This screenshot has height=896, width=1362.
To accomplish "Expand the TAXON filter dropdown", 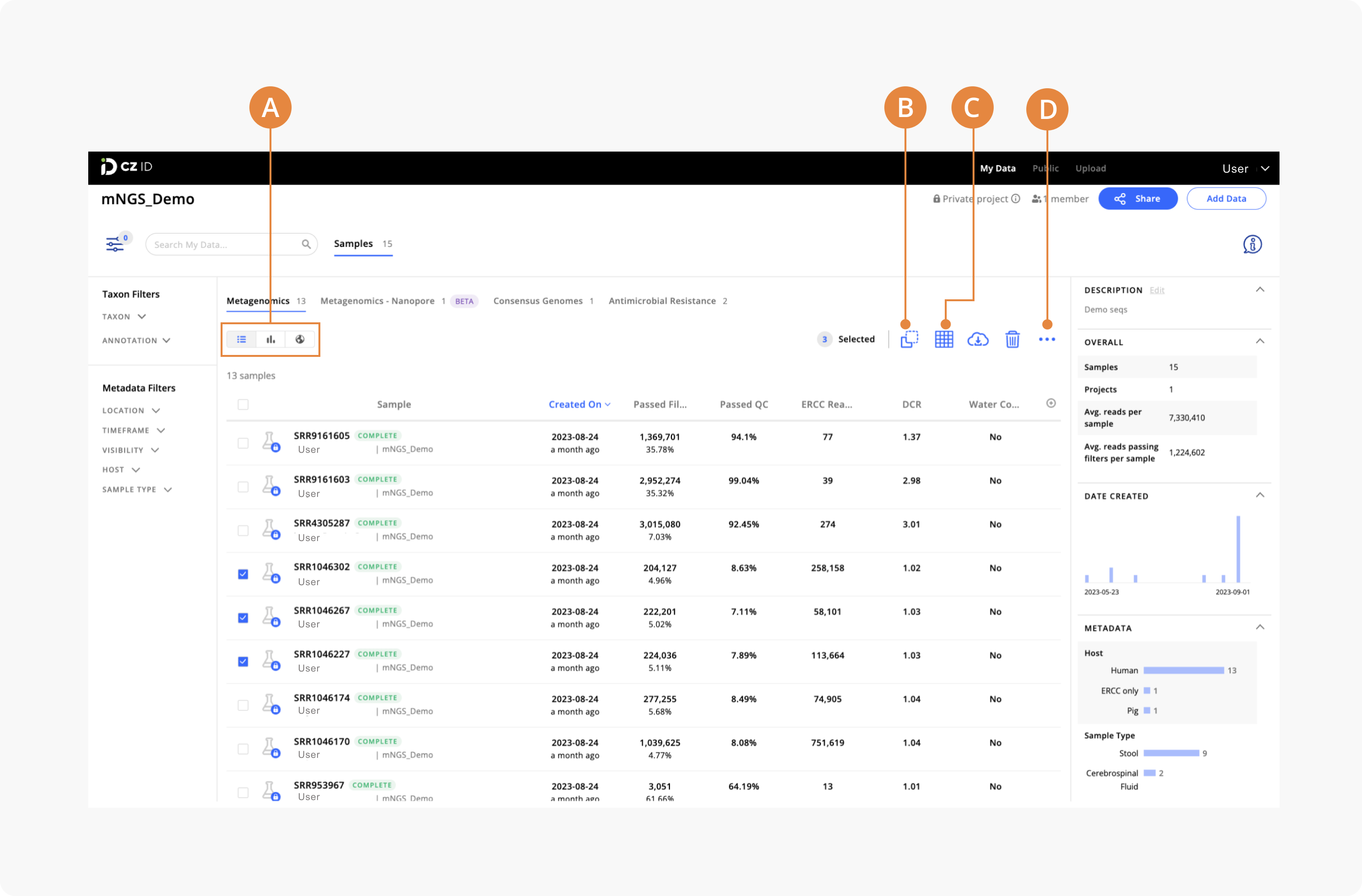I will [x=124, y=317].
